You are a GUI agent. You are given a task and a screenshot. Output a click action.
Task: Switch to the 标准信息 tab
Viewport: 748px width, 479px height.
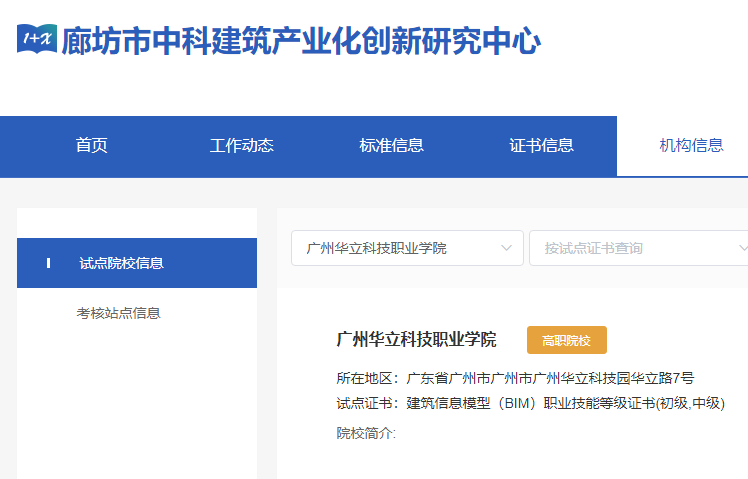tap(391, 146)
